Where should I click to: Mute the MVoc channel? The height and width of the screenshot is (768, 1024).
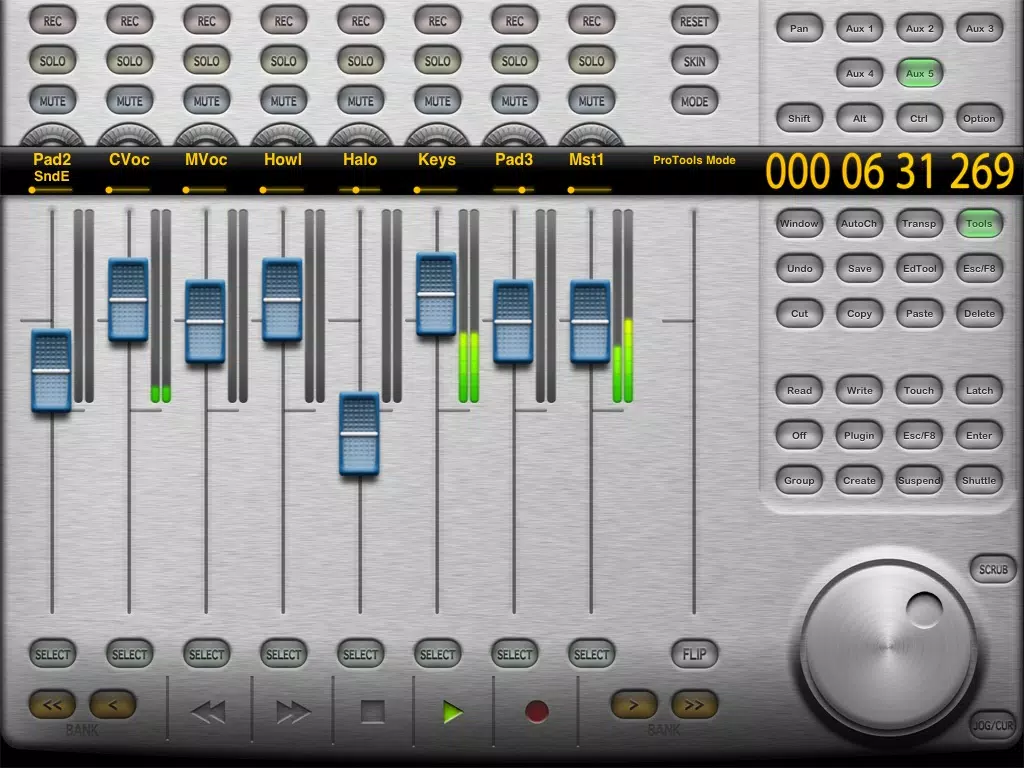[x=206, y=101]
